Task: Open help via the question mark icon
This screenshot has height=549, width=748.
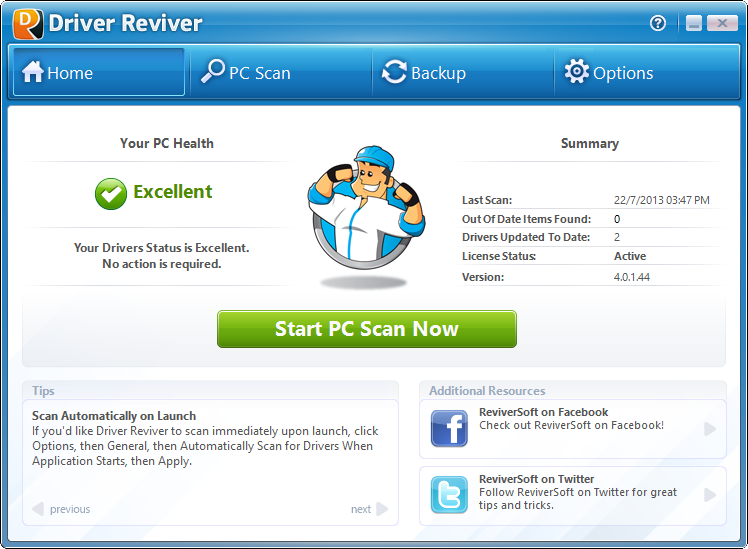Action: click(x=658, y=22)
